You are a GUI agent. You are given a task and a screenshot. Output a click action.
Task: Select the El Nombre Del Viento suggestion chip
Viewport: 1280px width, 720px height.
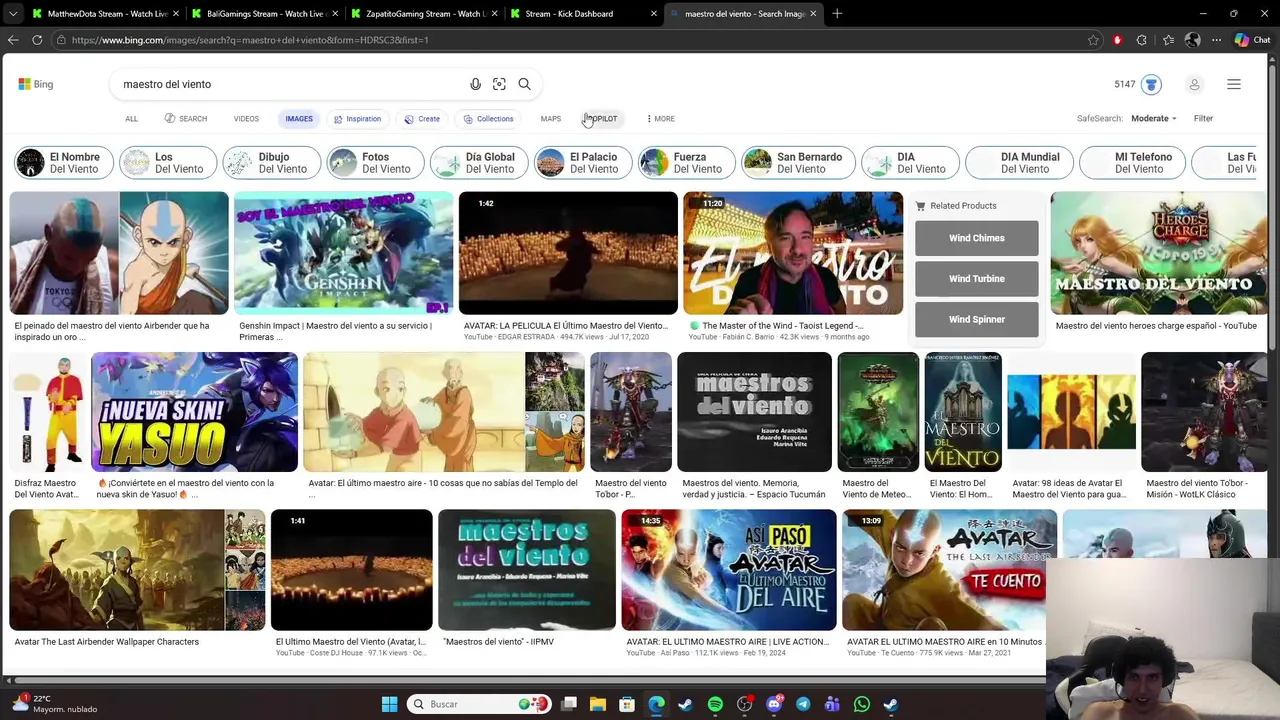tap(64, 162)
